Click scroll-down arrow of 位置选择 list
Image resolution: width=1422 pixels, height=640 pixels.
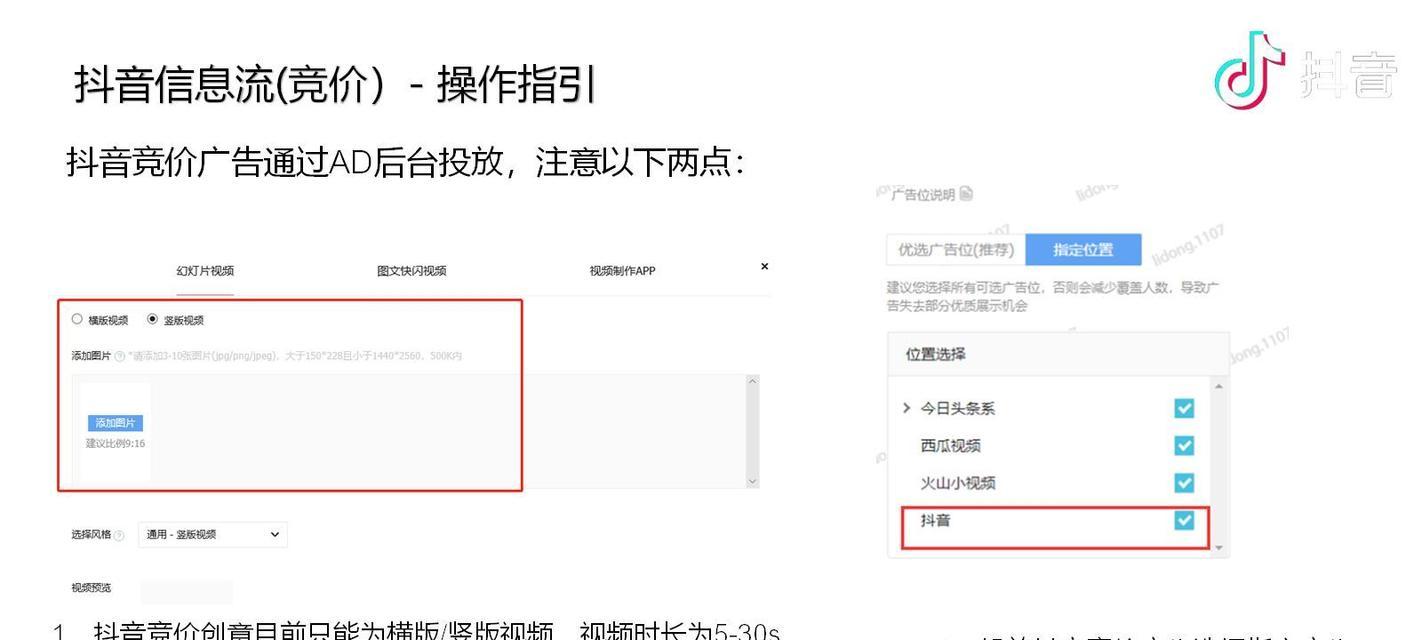1218,548
